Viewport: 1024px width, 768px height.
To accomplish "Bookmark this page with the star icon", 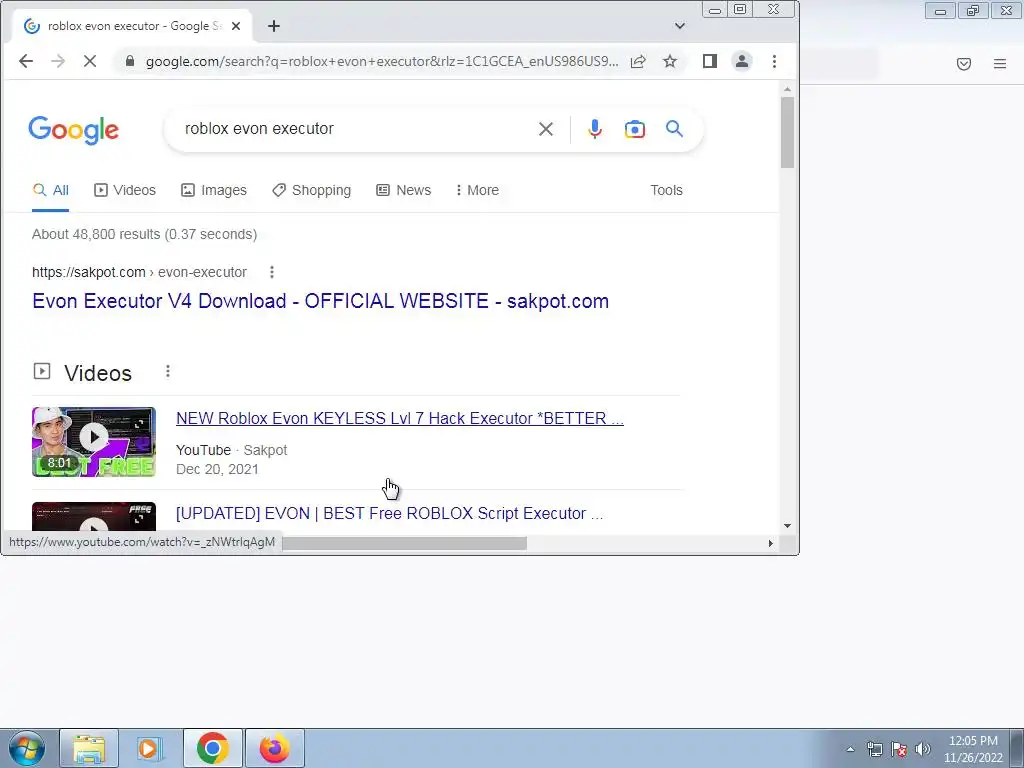I will pyautogui.click(x=670, y=61).
